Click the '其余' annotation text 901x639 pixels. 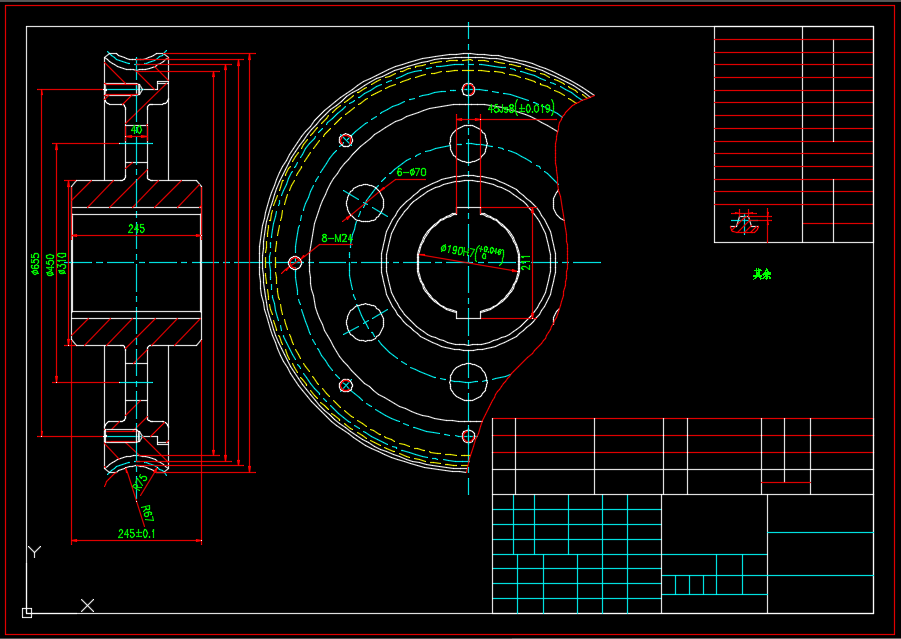[x=762, y=274]
